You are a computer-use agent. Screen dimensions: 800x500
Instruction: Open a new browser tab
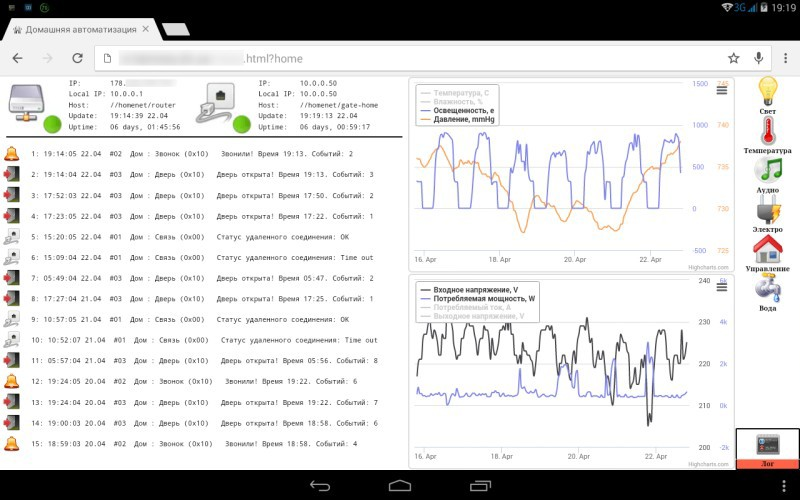coord(176,30)
